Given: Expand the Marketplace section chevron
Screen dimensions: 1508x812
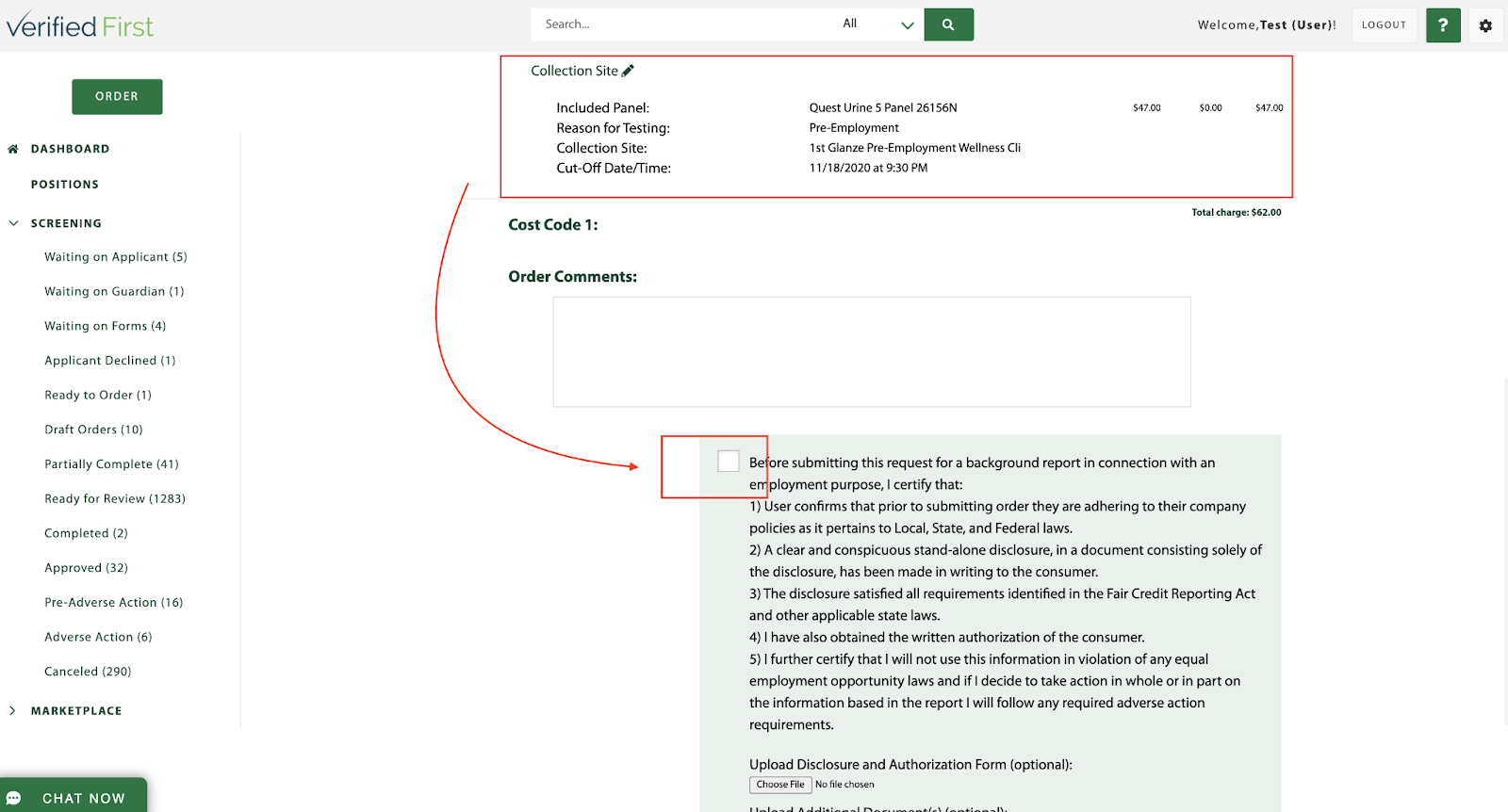Looking at the screenshot, I should (12, 711).
